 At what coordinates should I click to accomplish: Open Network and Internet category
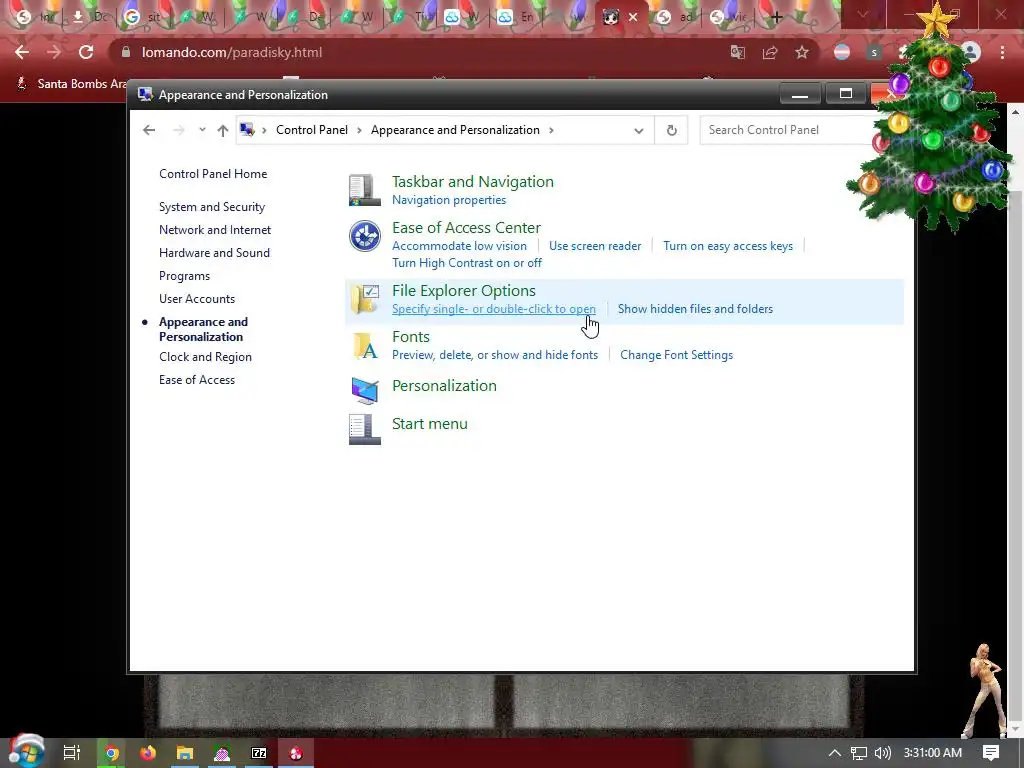[x=215, y=230]
